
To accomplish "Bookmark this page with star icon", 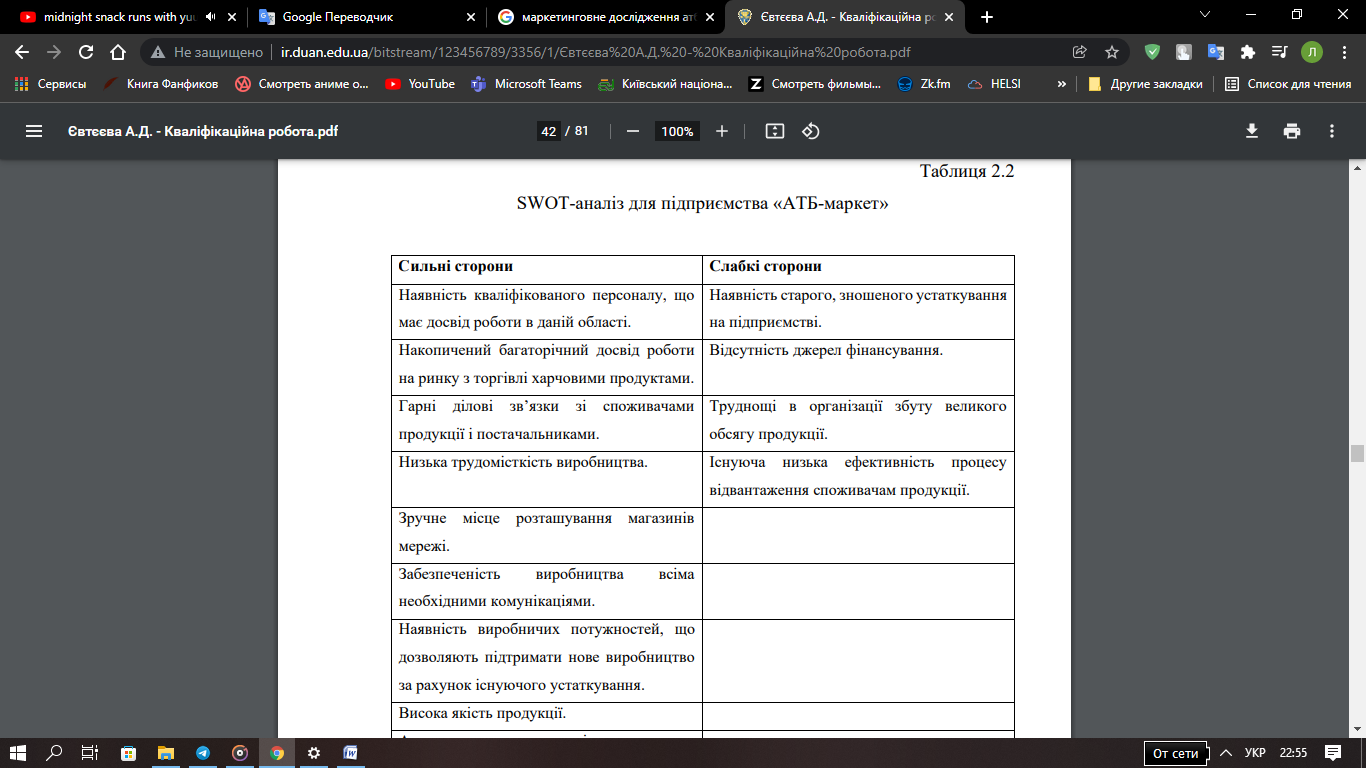I will pos(1112,52).
